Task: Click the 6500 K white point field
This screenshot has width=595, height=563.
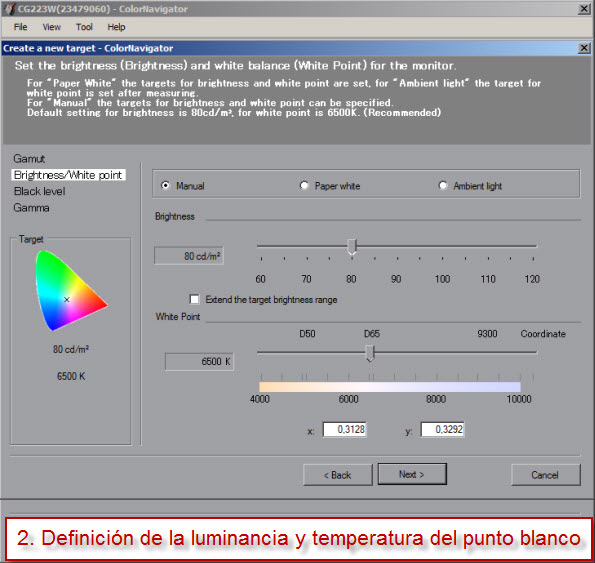Action: pyautogui.click(x=199, y=362)
